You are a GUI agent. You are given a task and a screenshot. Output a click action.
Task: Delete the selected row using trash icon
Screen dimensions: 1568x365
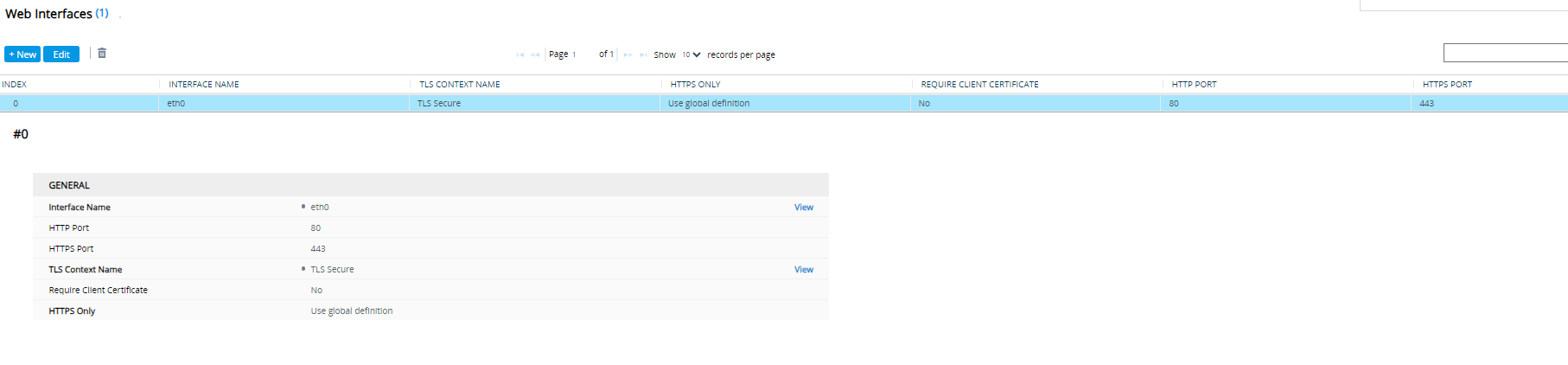pos(102,53)
